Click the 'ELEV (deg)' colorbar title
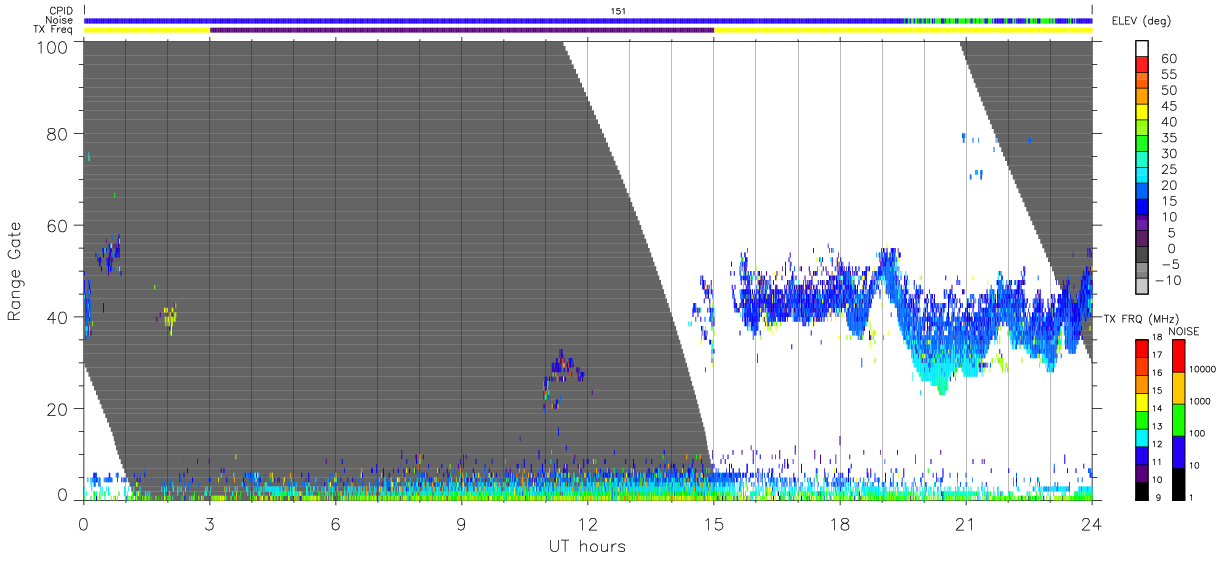1228x567 pixels. click(1142, 20)
